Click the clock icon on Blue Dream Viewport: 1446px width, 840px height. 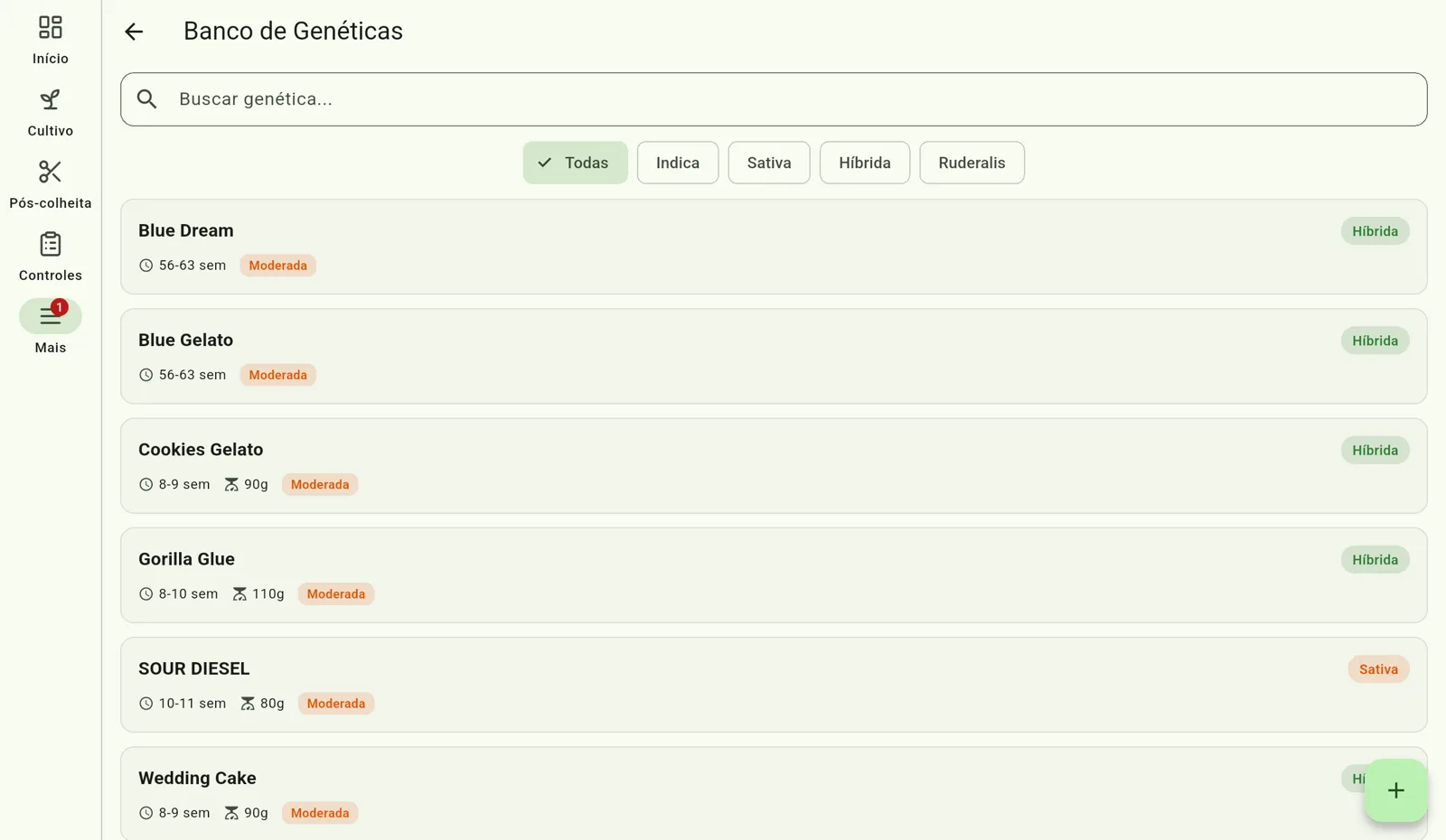coord(146,266)
